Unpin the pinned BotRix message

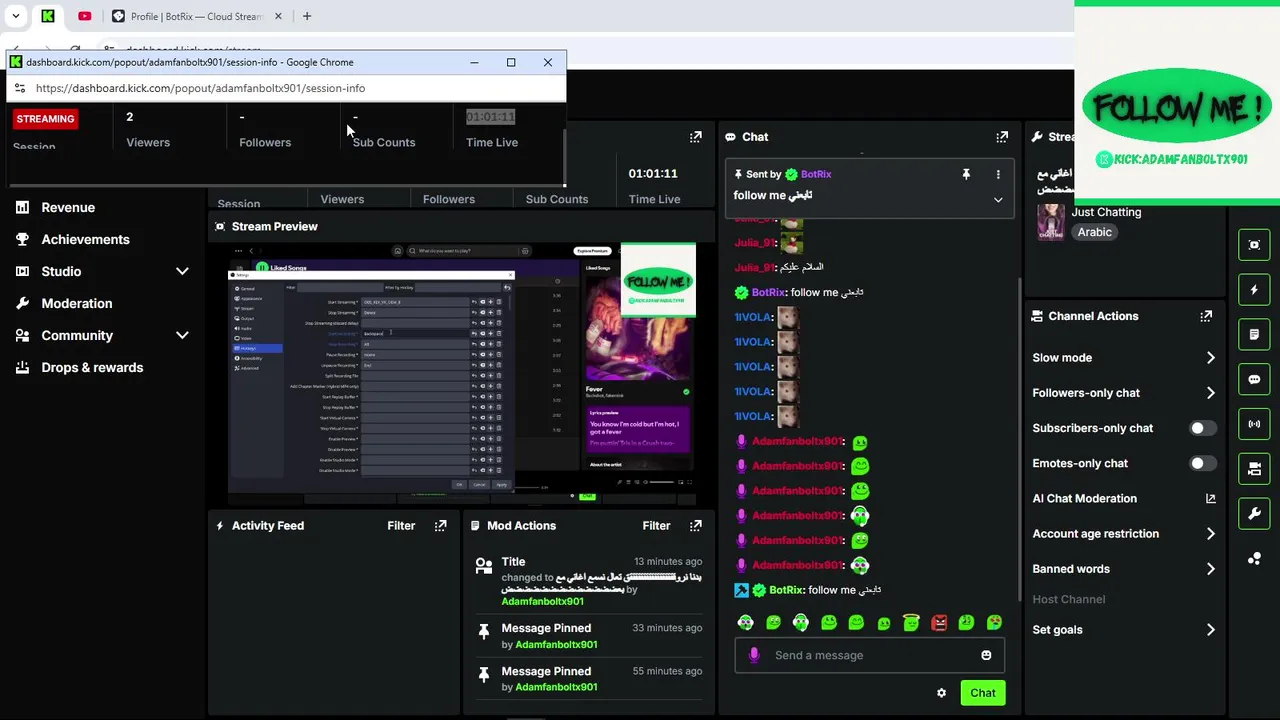tap(966, 174)
